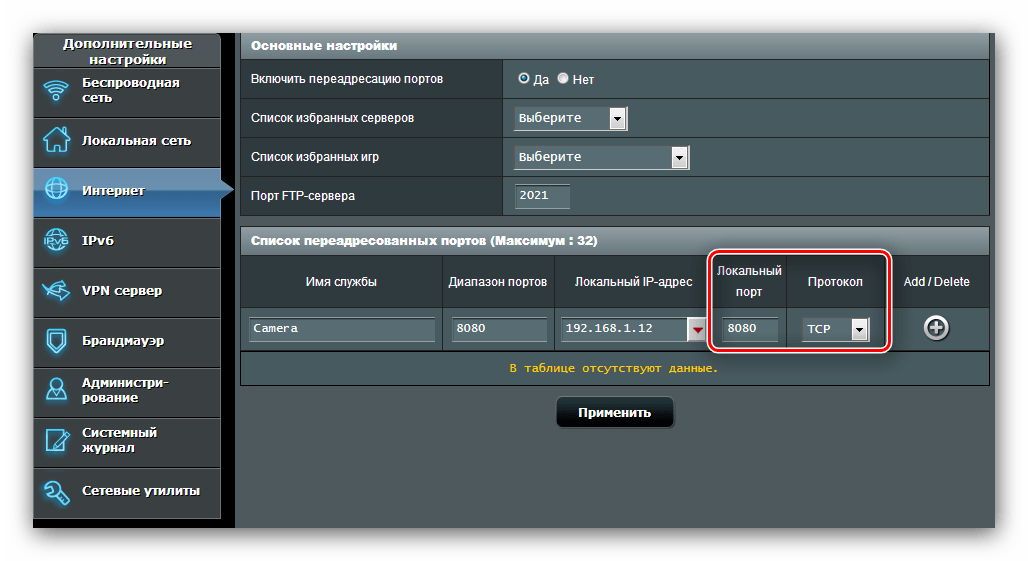
Task: Click the globe icon beside Интернет
Action: 56,189
